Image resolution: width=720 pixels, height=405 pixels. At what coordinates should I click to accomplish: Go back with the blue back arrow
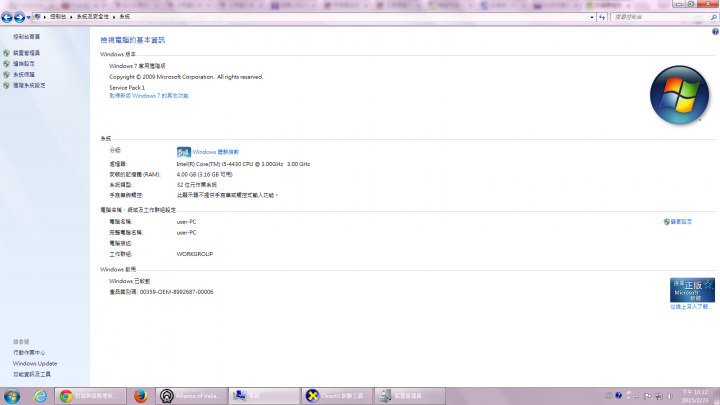coord(6,17)
